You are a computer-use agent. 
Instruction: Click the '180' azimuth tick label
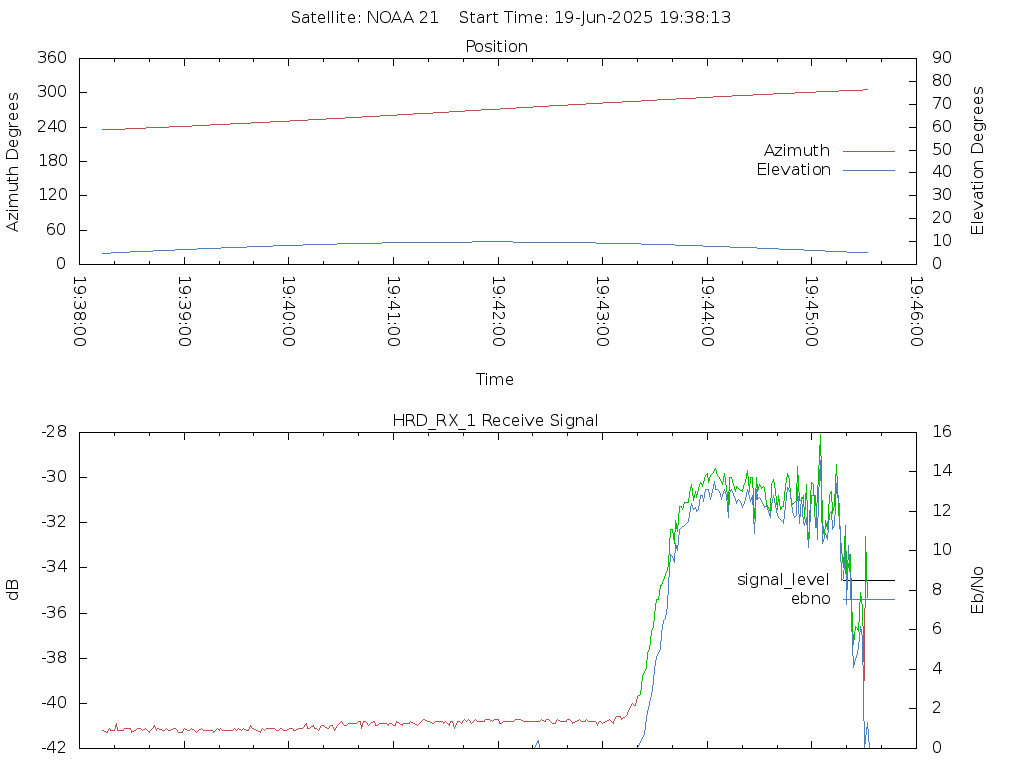point(52,161)
